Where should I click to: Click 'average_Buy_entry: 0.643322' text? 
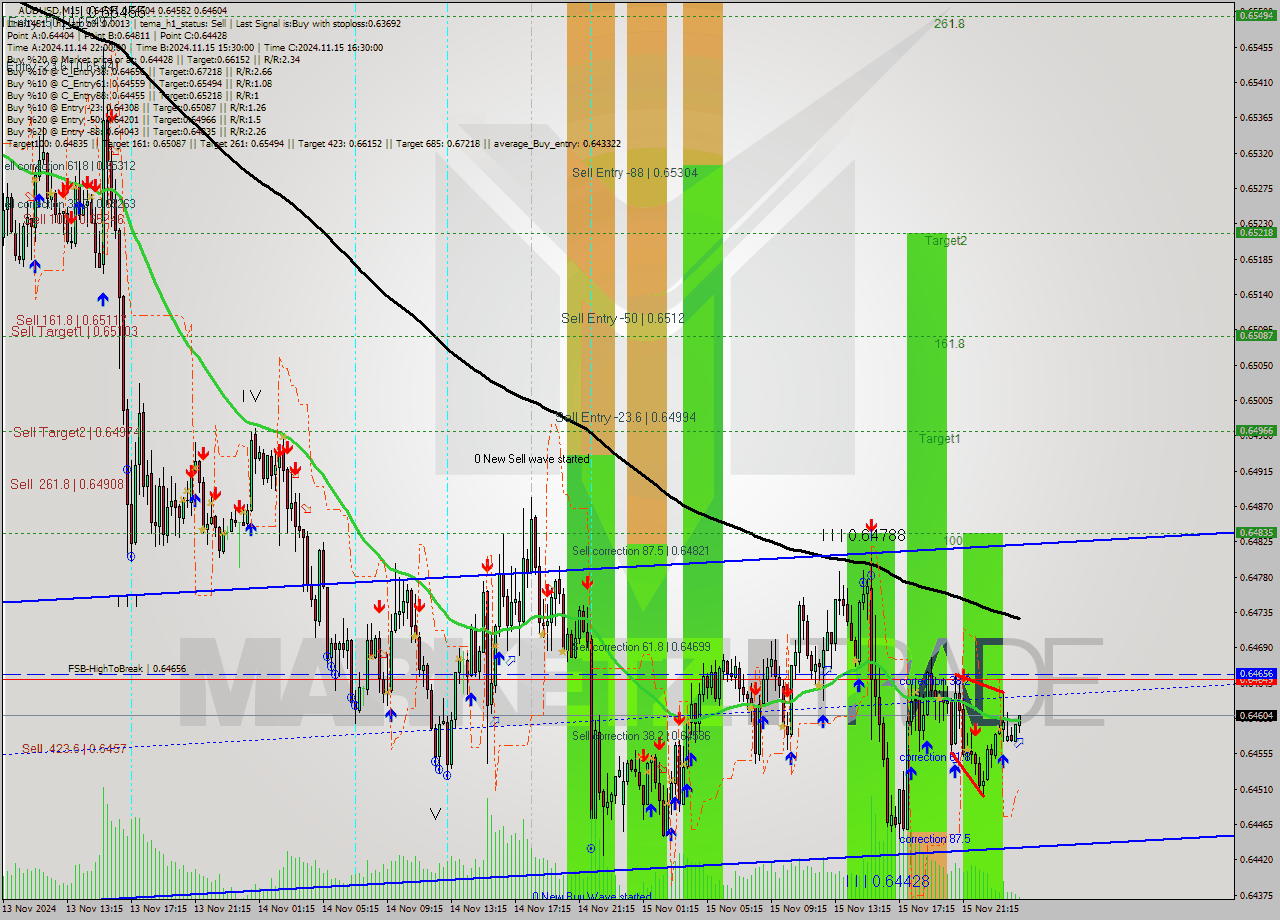coord(557,144)
